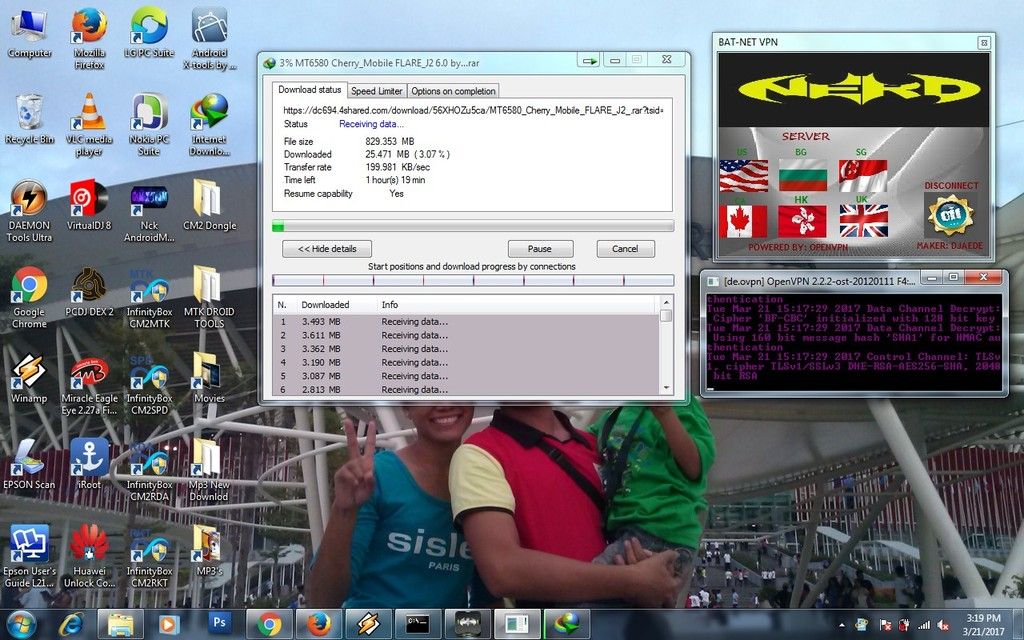Go to the Download status tab
1024x640 pixels.
[x=310, y=90]
